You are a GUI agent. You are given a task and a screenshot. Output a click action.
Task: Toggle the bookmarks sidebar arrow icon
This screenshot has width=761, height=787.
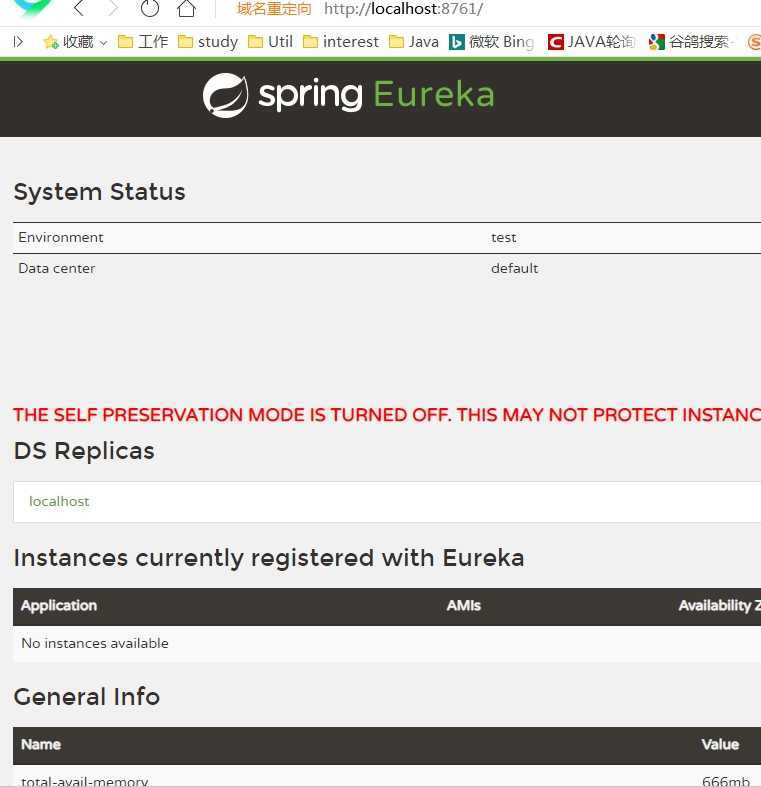(x=18, y=42)
